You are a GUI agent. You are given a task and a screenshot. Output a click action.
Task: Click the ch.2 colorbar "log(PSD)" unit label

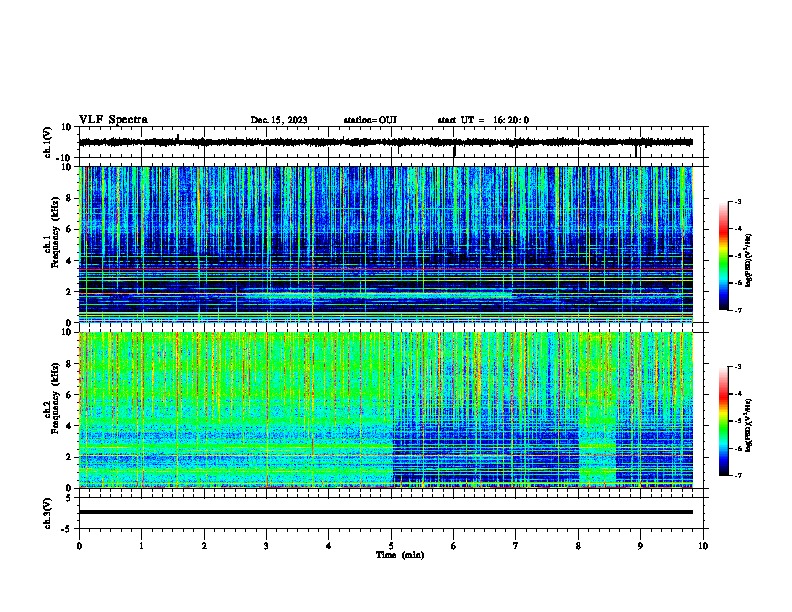click(748, 425)
